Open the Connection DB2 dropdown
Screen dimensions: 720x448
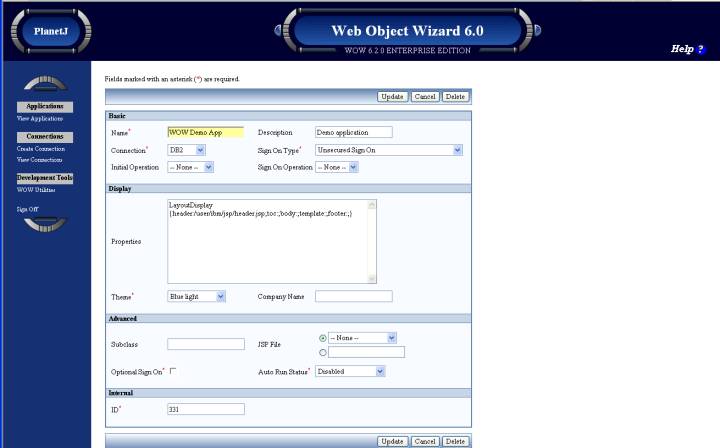click(x=186, y=150)
